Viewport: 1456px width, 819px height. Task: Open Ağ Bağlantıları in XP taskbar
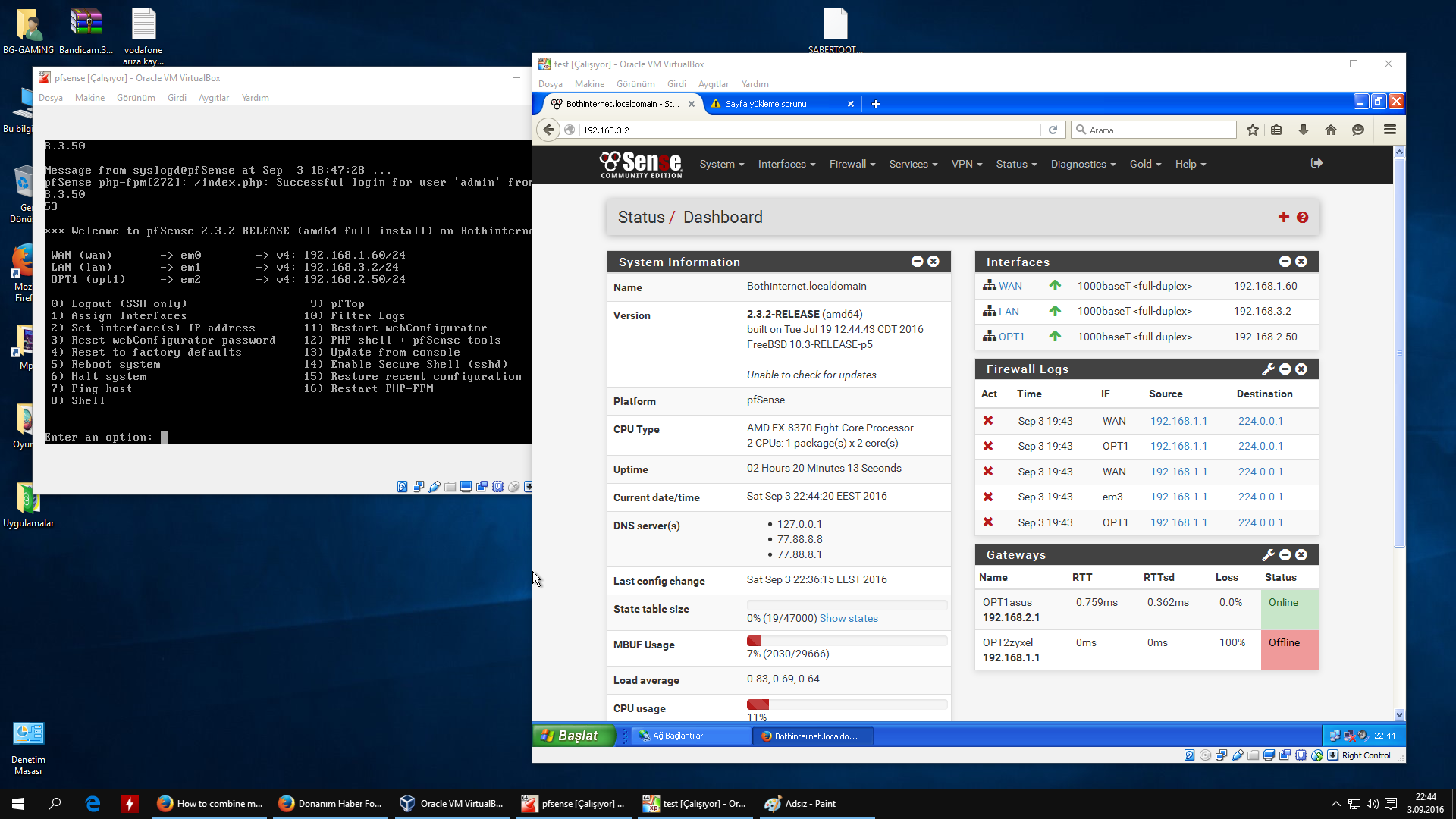point(690,736)
